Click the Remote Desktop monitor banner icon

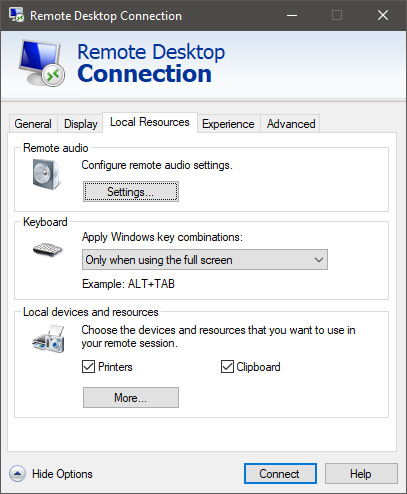(42, 63)
